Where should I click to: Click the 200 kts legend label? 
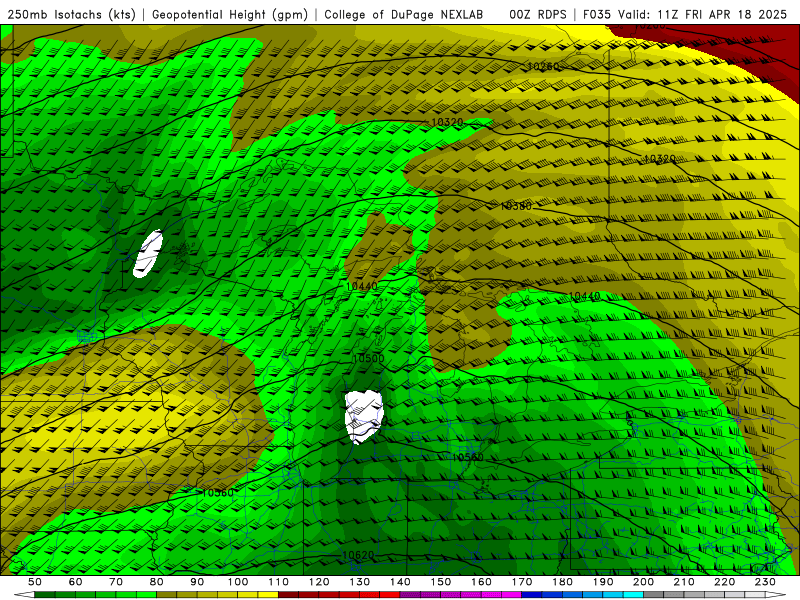[643, 582]
